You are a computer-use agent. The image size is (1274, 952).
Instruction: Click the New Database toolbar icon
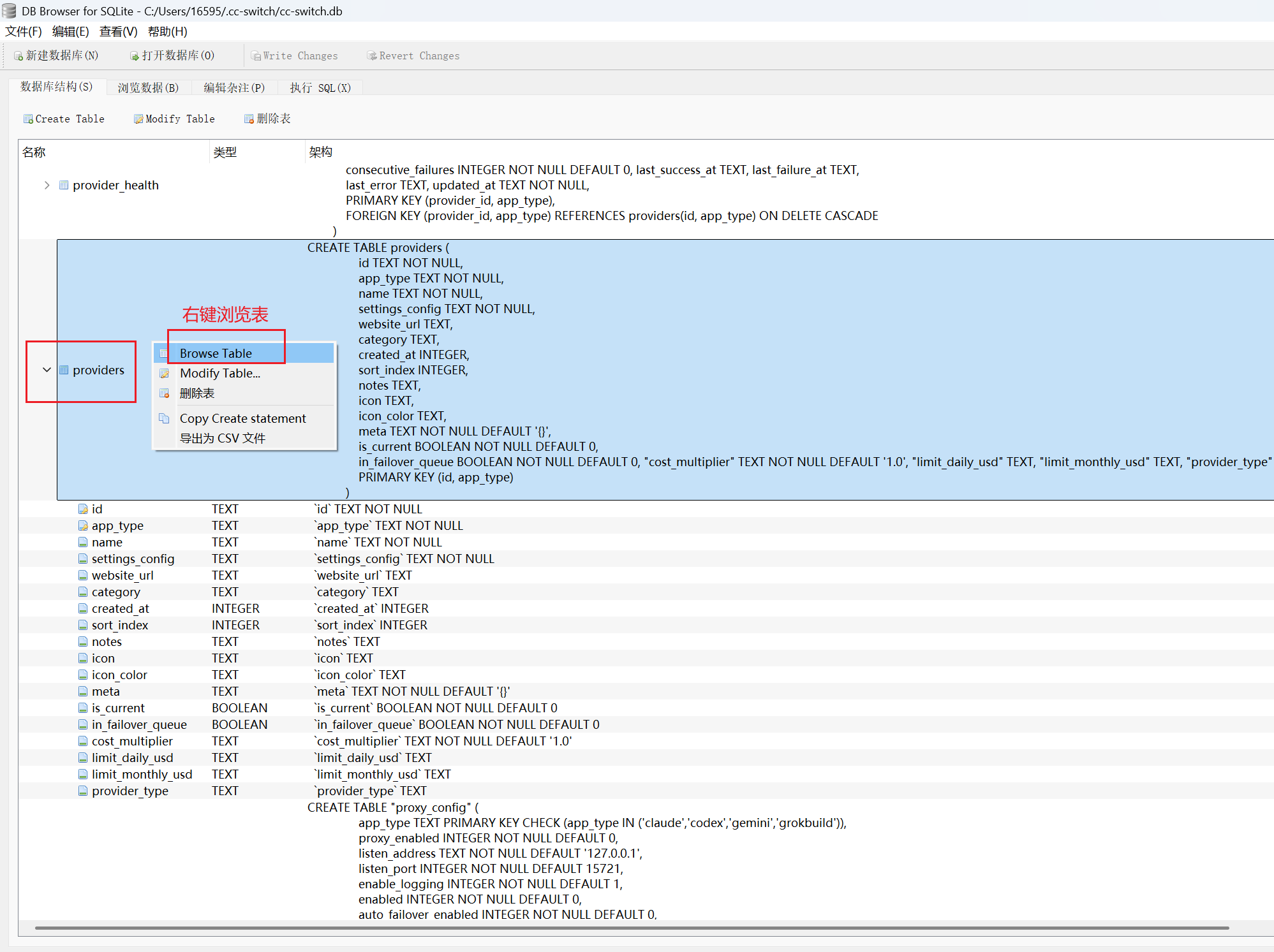pos(19,56)
